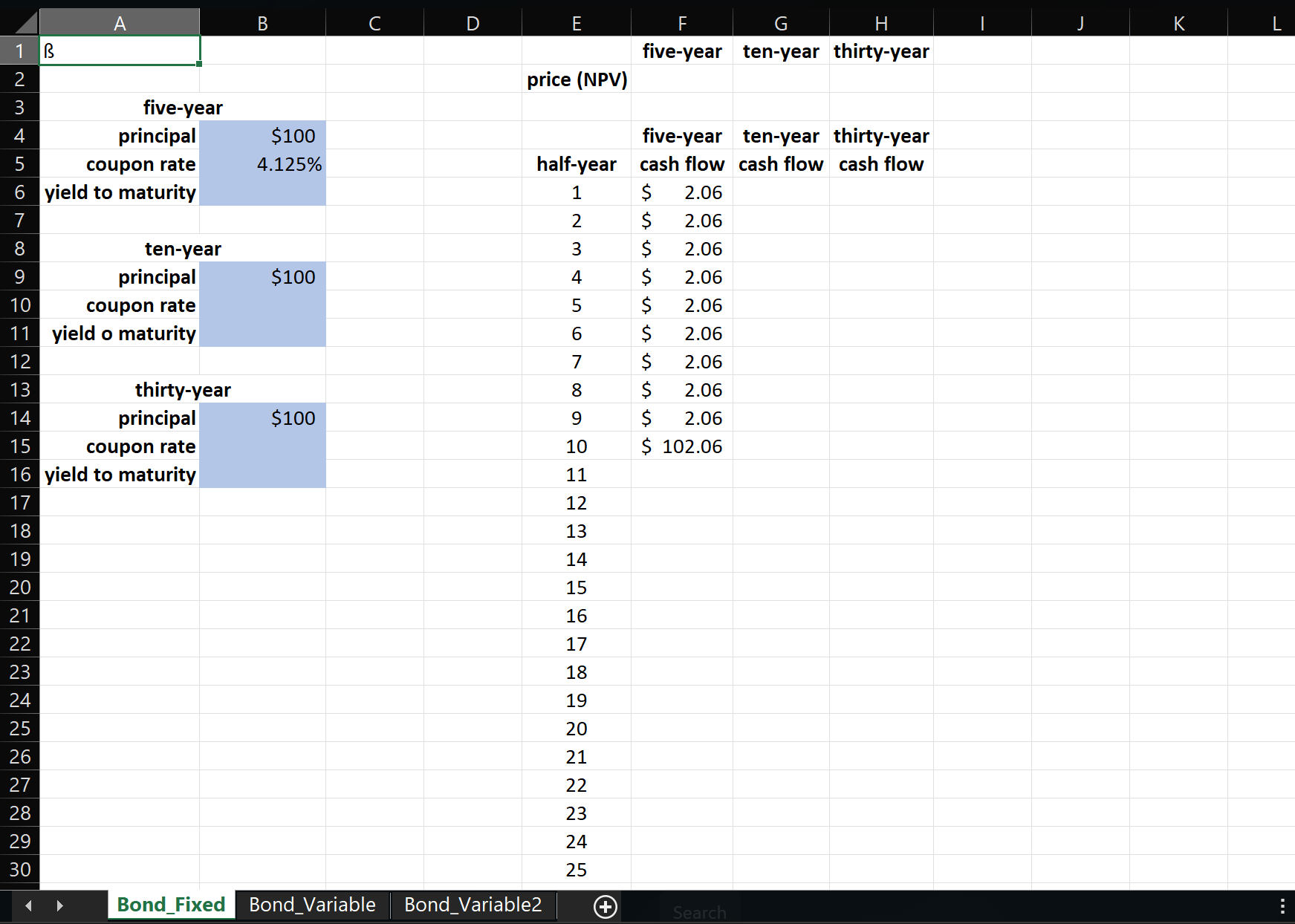Viewport: 1295px width, 924px height.
Task: Select row 6 header
Action: click(19, 192)
